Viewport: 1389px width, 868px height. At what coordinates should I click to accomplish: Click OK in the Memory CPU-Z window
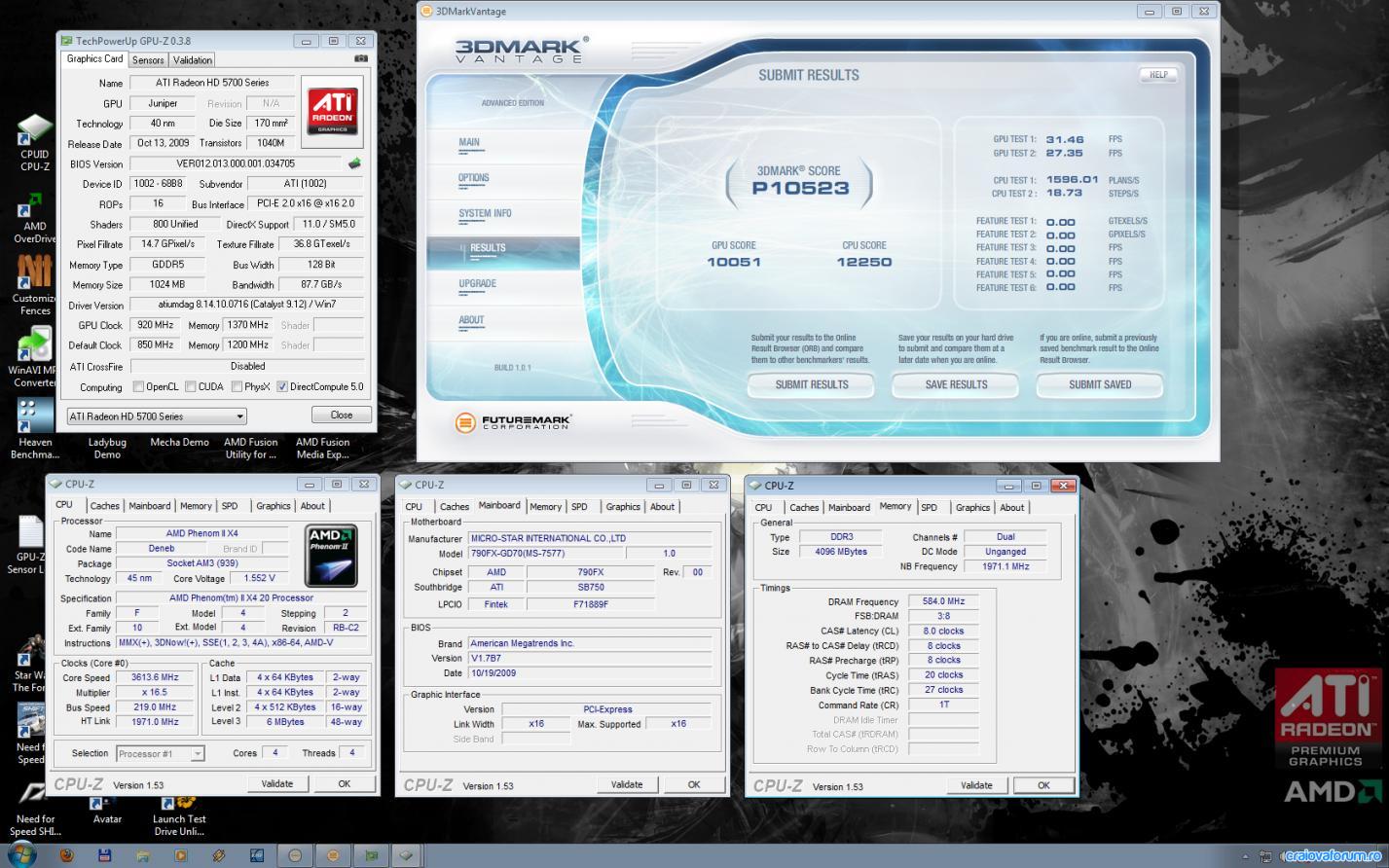[1043, 785]
